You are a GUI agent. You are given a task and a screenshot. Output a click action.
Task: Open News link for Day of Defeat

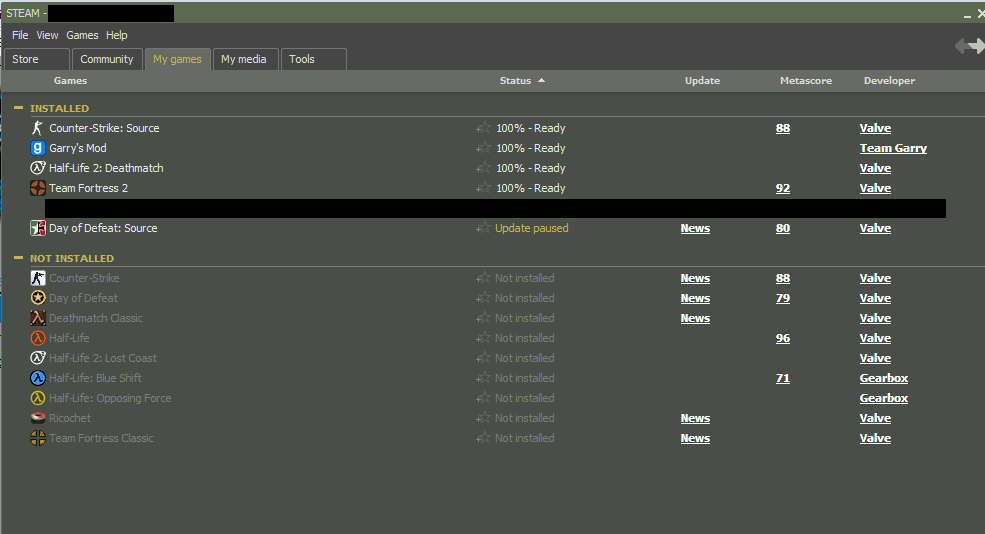click(695, 298)
